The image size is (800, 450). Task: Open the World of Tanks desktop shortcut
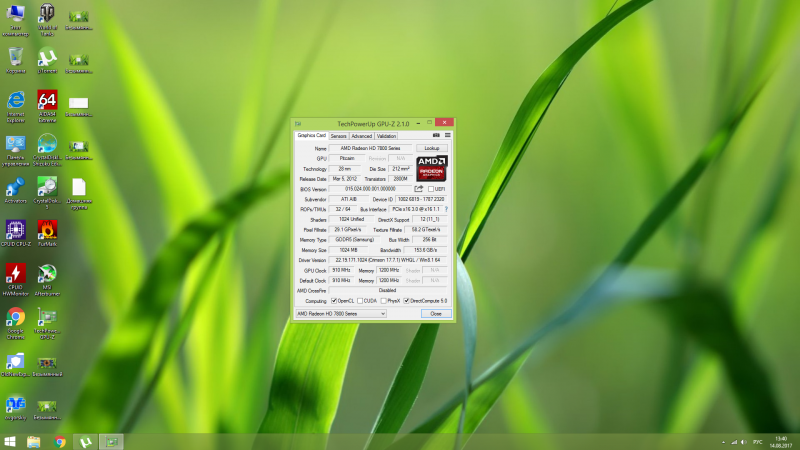[47, 19]
